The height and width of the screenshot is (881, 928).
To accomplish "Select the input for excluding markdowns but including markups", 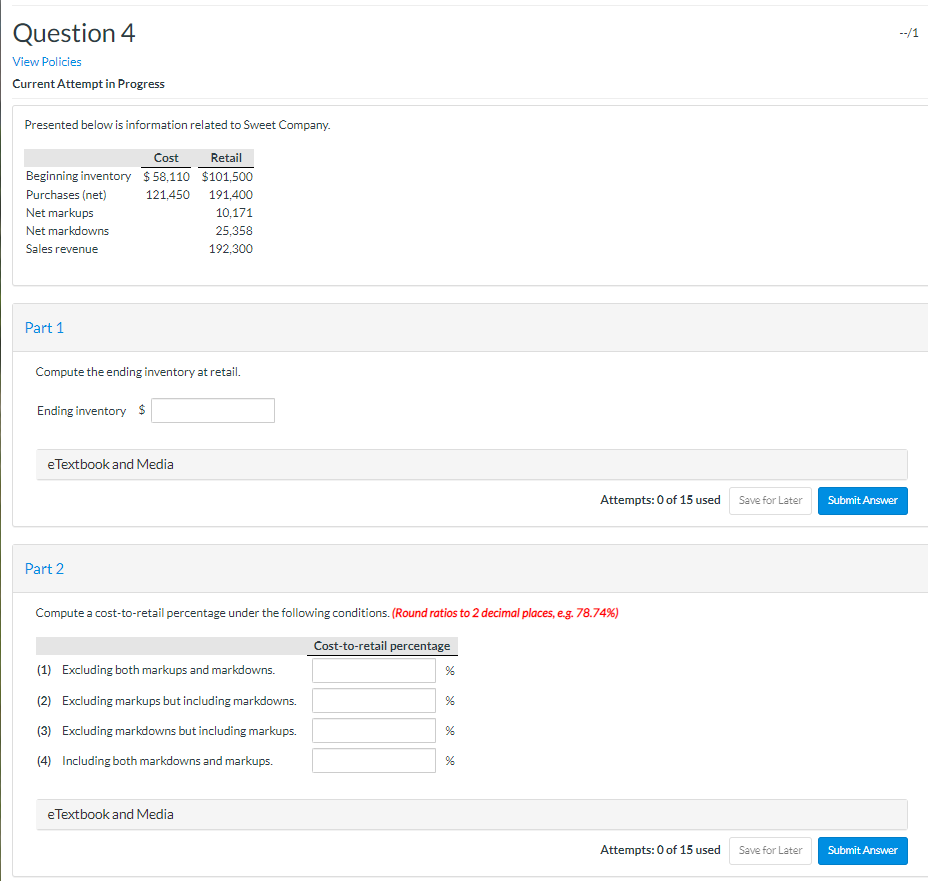I will pos(373,730).
